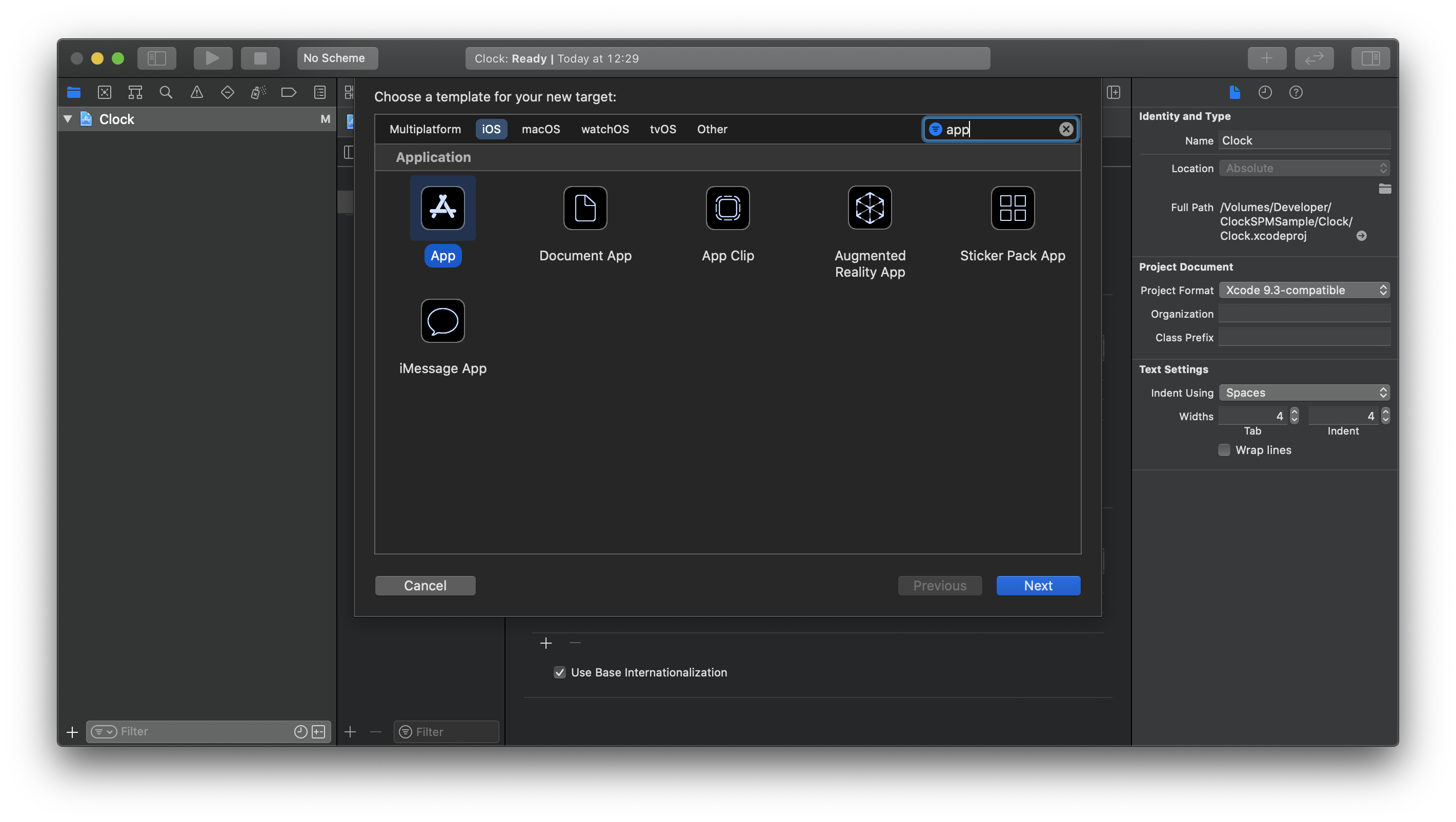Image resolution: width=1456 pixels, height=822 pixels.
Task: Uncheck Use Base Internationalization
Action: tap(559, 672)
